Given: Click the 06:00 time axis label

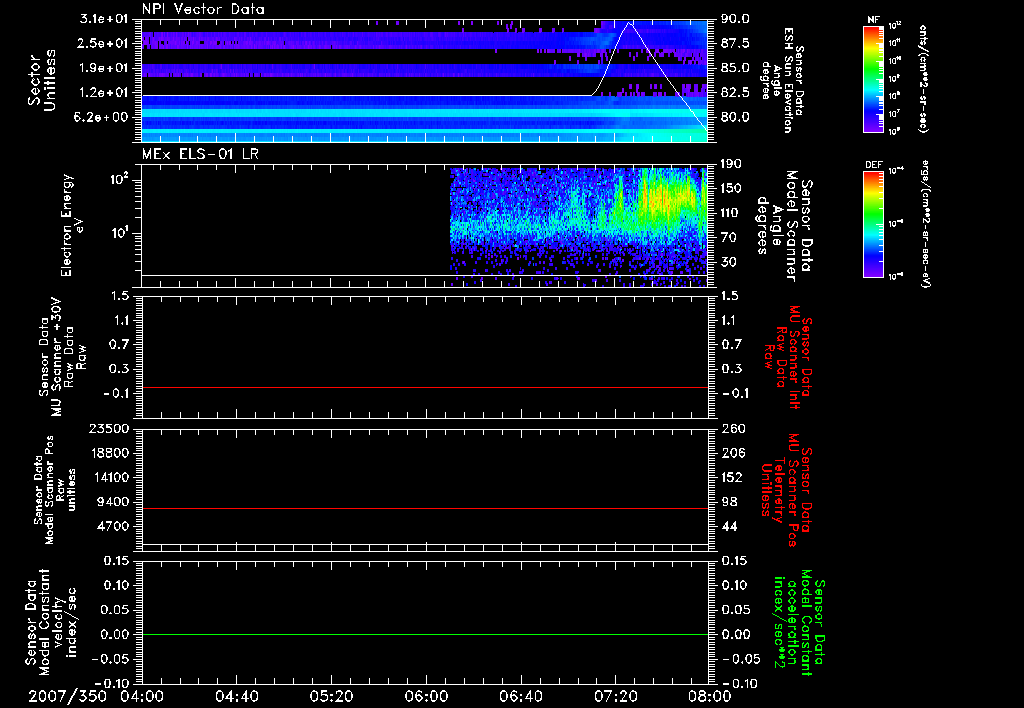Looking at the screenshot, I should pos(427,696).
